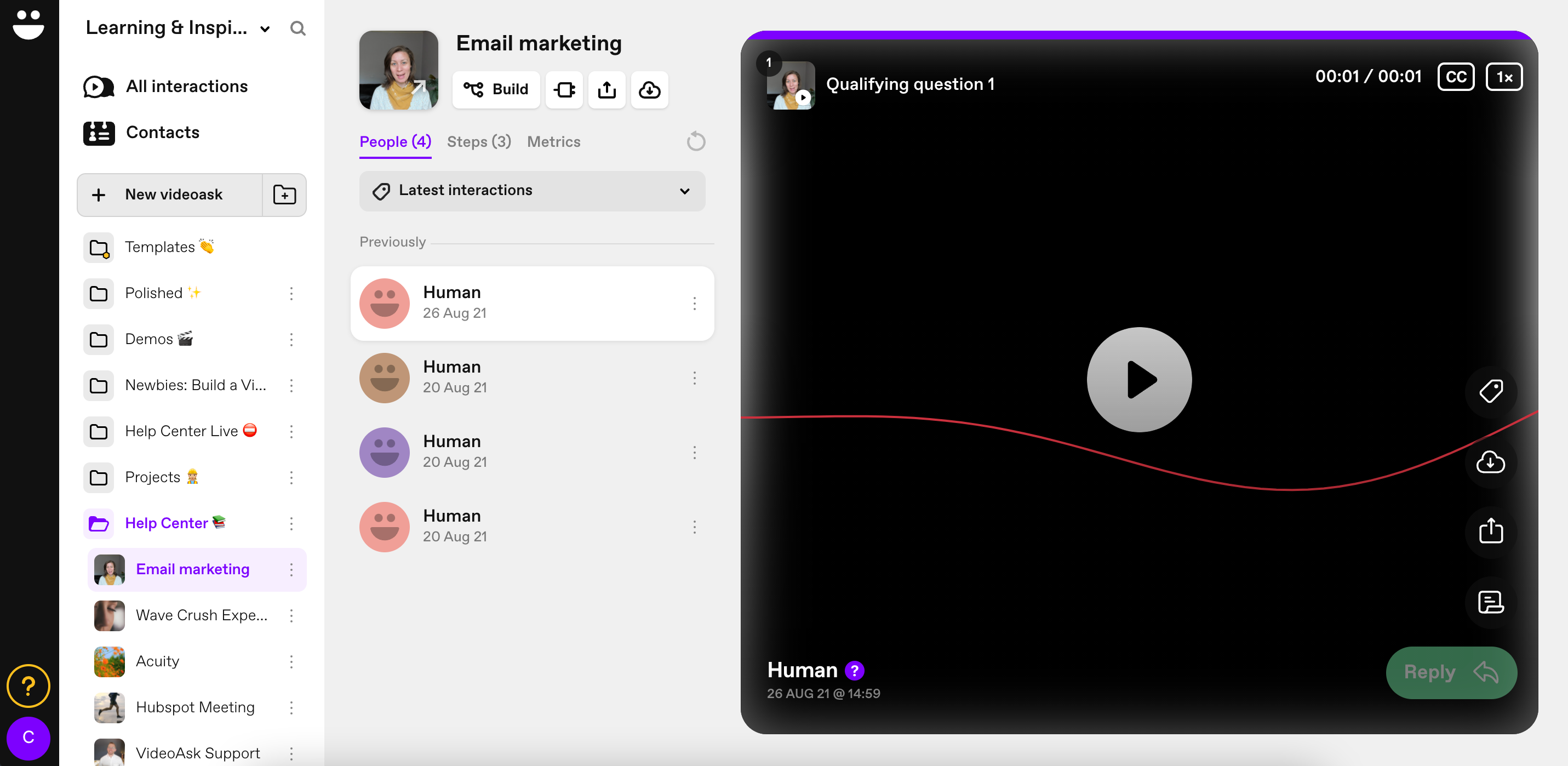Open options for Human 26 Aug 21

694,303
